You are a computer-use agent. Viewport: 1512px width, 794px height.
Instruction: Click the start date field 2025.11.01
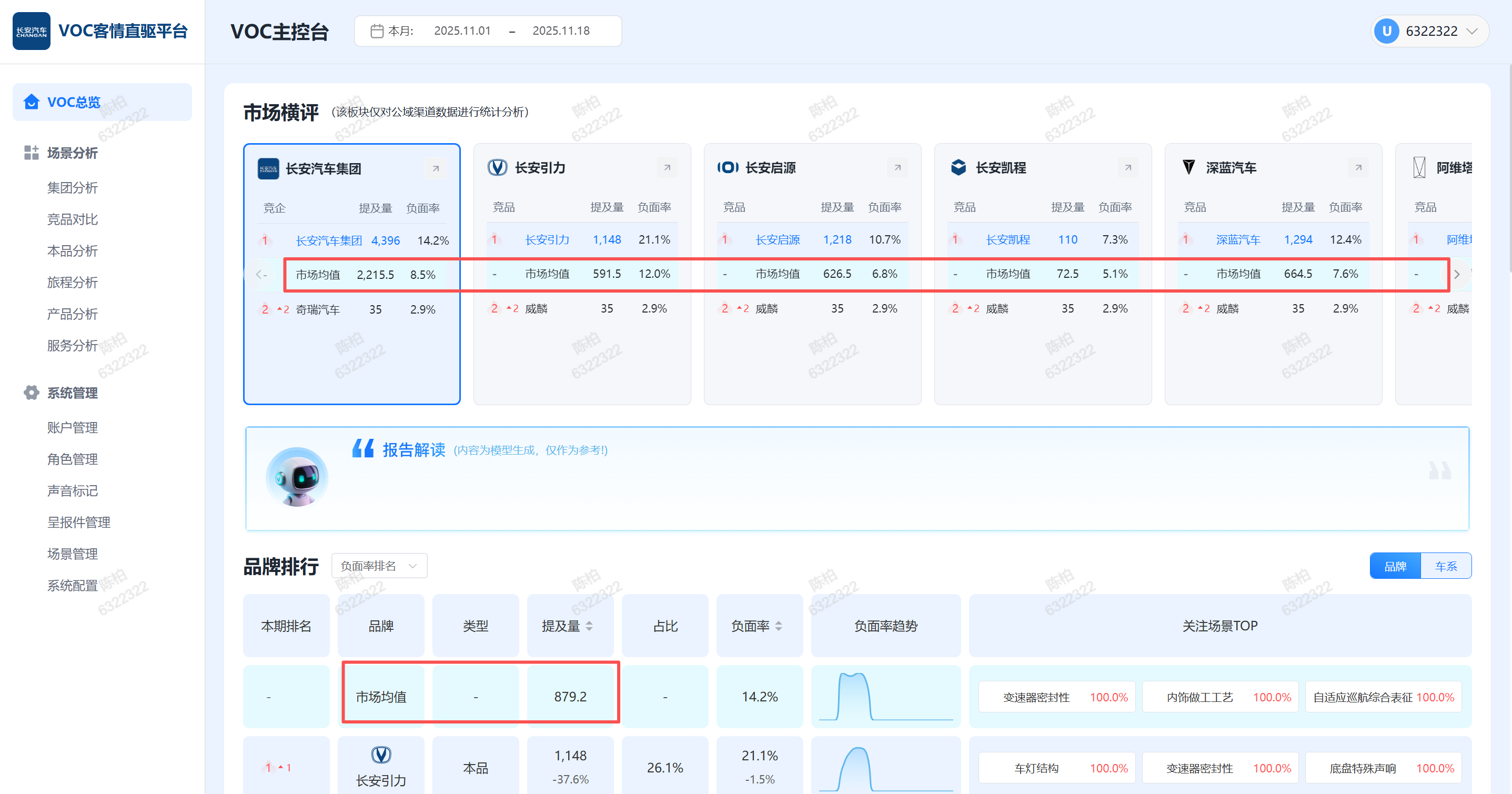[462, 31]
